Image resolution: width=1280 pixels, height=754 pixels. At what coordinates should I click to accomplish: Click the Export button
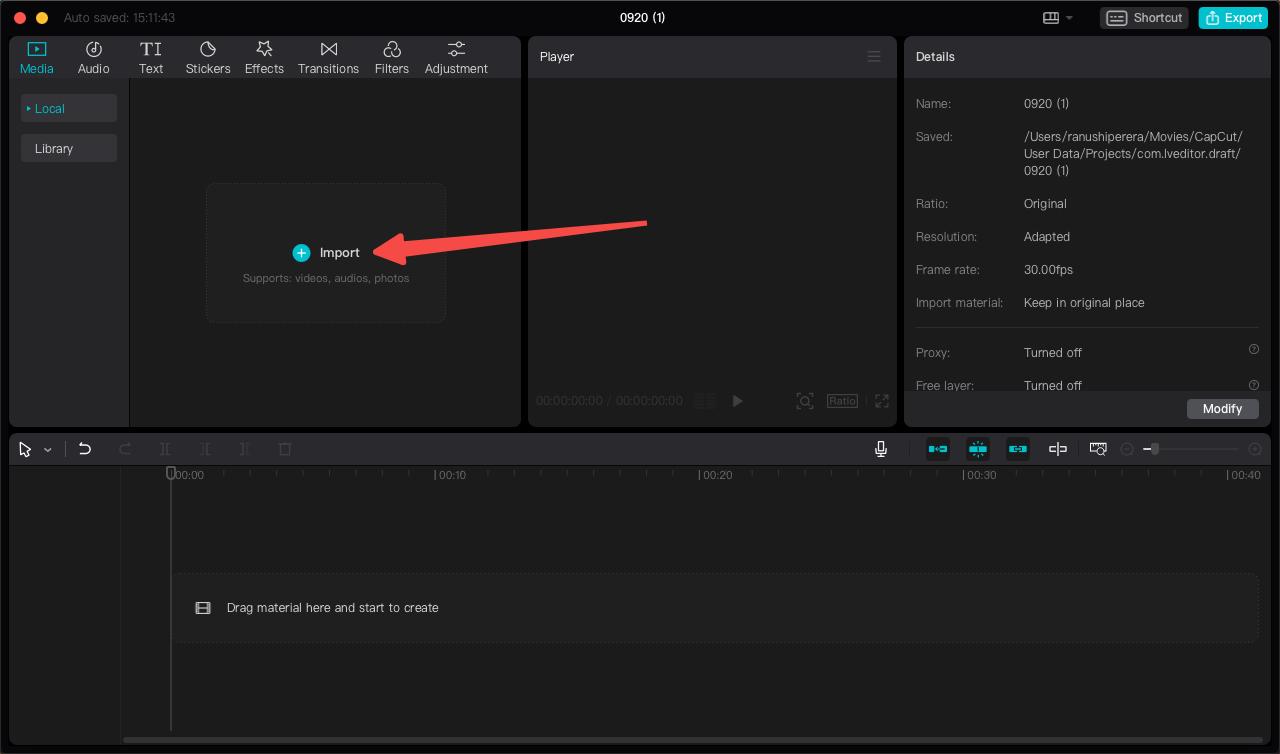pos(1232,17)
